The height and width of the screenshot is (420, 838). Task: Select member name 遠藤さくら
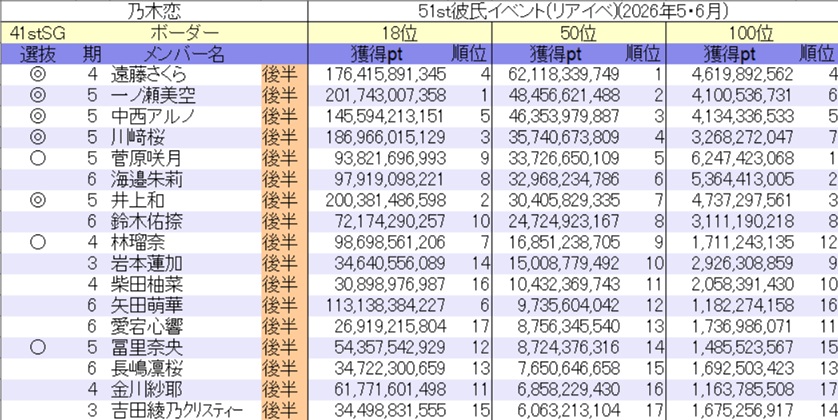(x=149, y=74)
